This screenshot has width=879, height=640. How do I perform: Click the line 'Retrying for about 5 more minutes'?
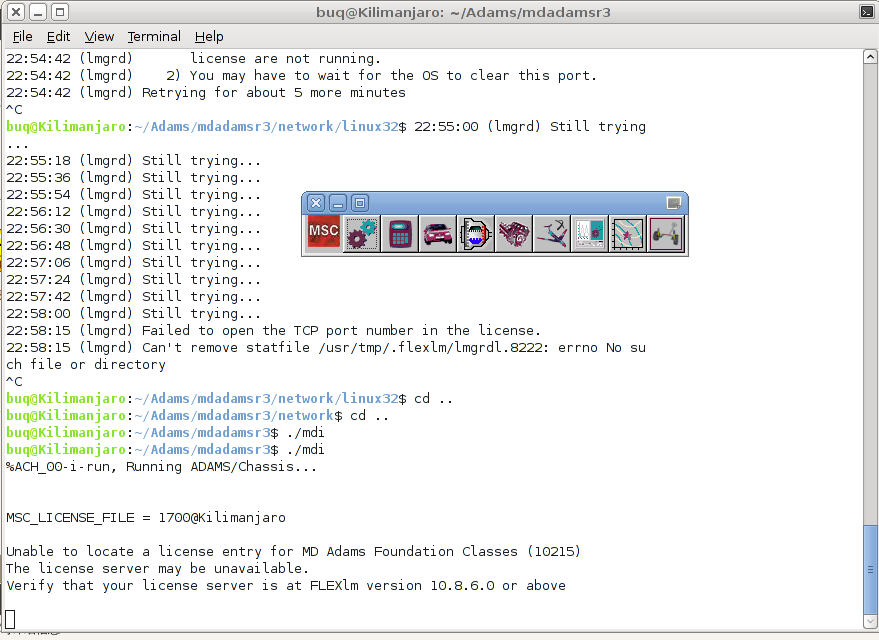[206, 92]
